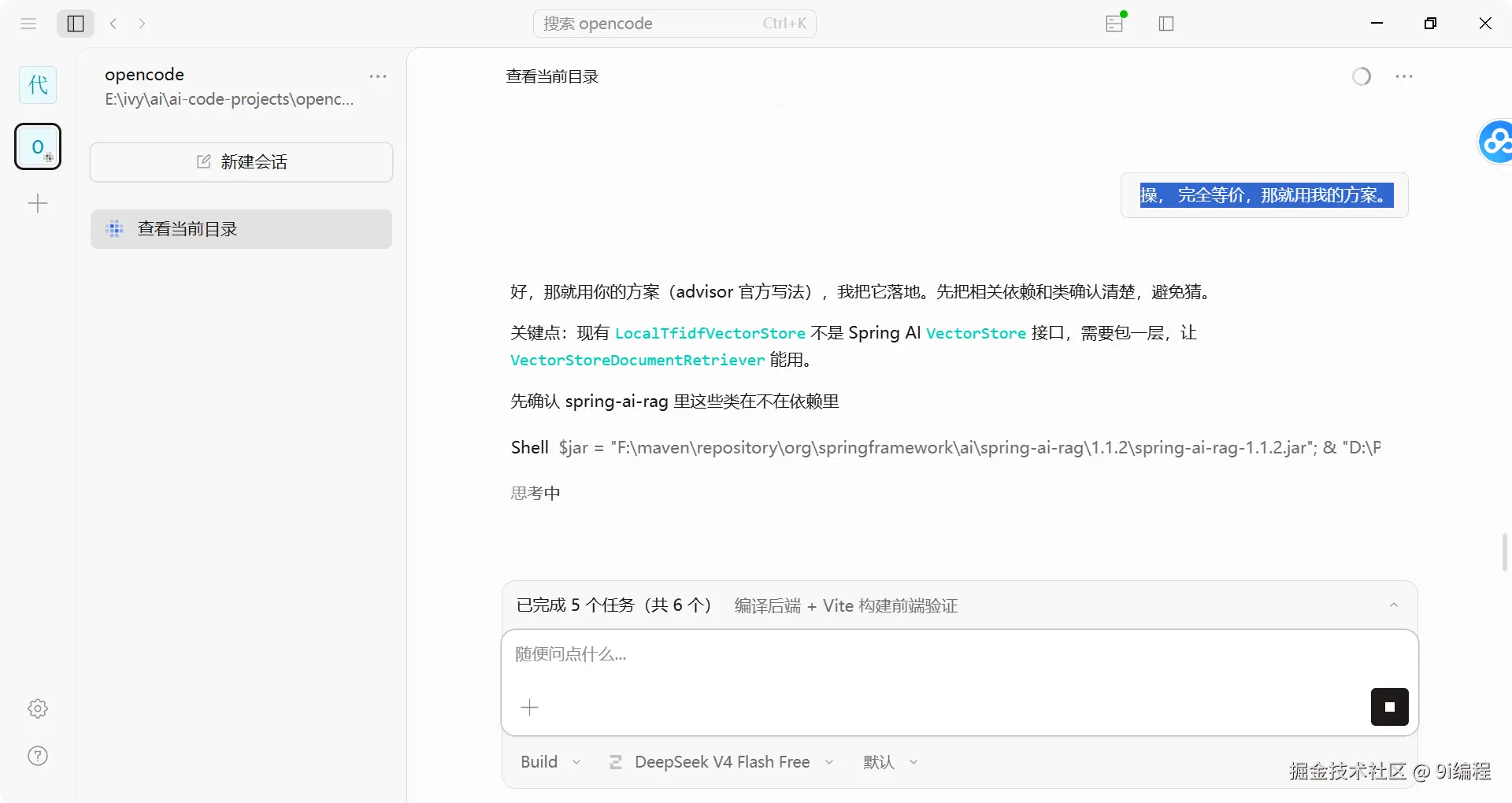Image resolution: width=1512 pixels, height=803 pixels.
Task: Click the 查看当前目录 chat title
Action: tap(552, 76)
